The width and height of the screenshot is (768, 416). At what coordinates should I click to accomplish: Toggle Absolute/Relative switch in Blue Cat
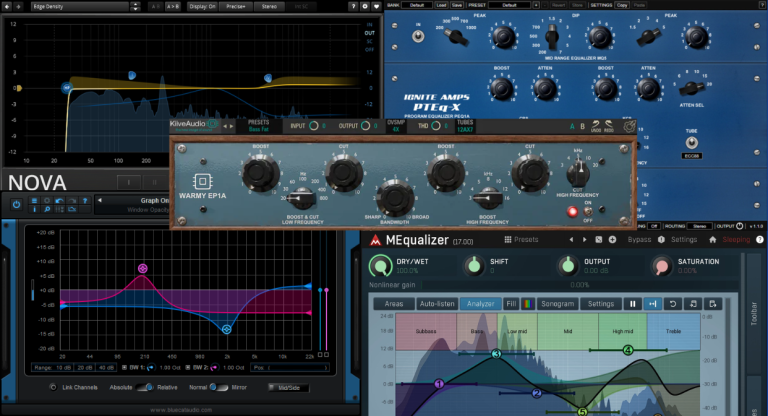144,387
